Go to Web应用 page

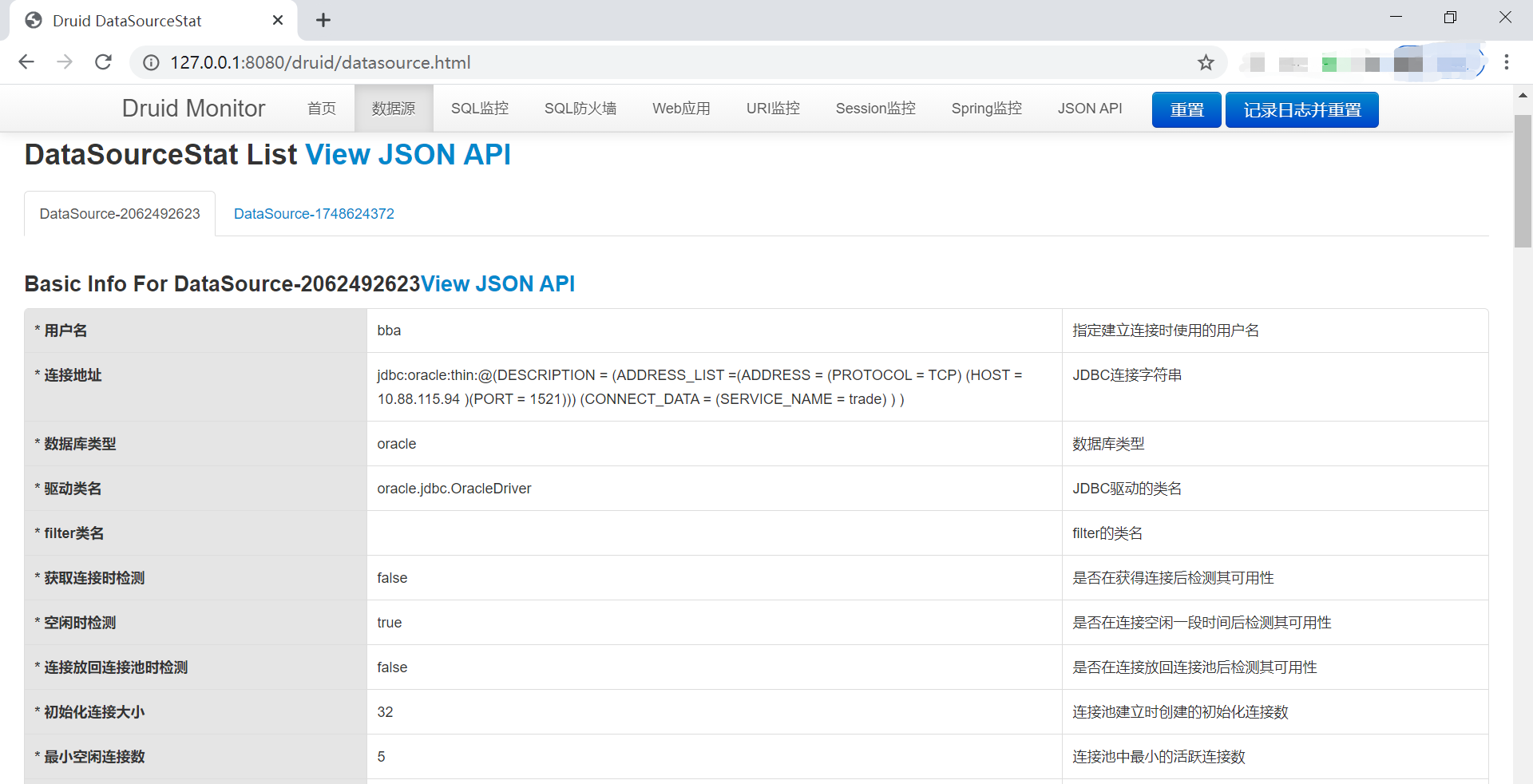click(681, 109)
